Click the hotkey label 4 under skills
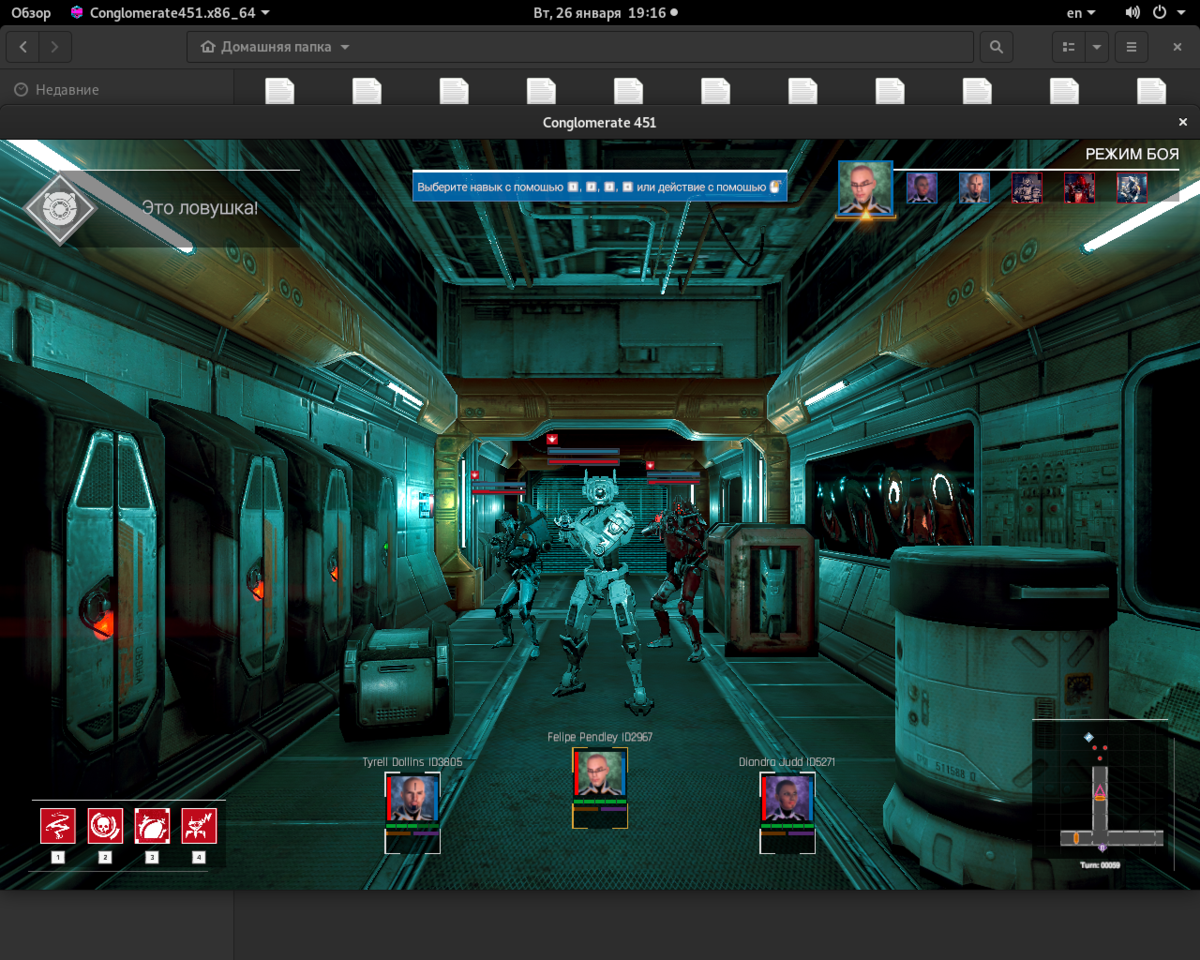Screen dimensions: 1200x960 [199, 857]
